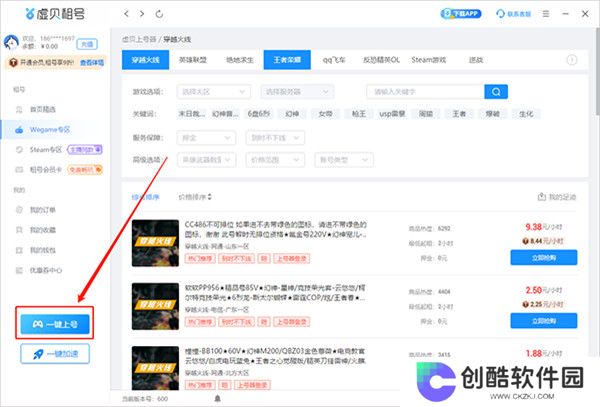Open the 账号类型 account type dropdown

pos(344,160)
